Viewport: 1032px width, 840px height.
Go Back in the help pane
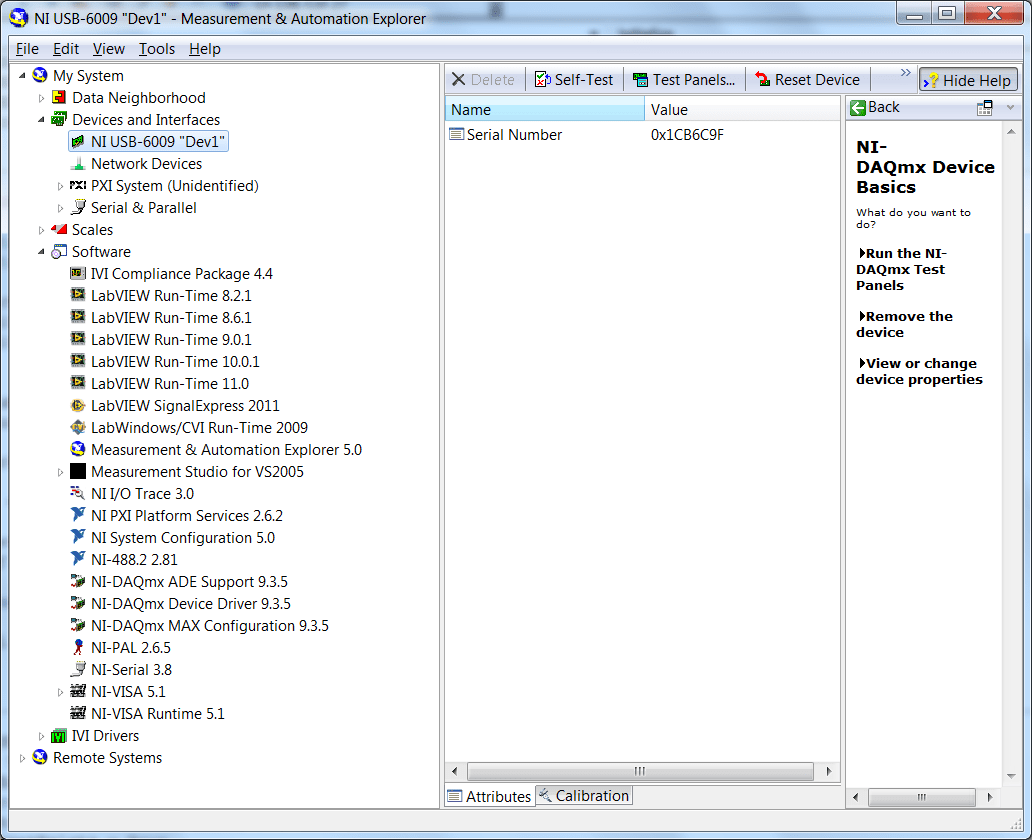coord(875,107)
